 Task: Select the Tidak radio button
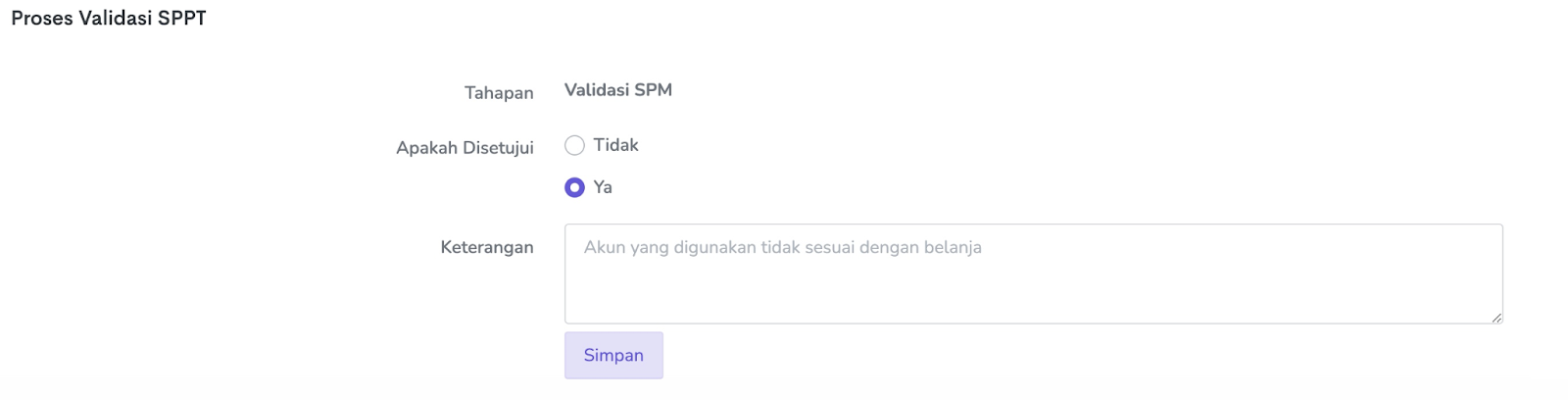click(574, 145)
